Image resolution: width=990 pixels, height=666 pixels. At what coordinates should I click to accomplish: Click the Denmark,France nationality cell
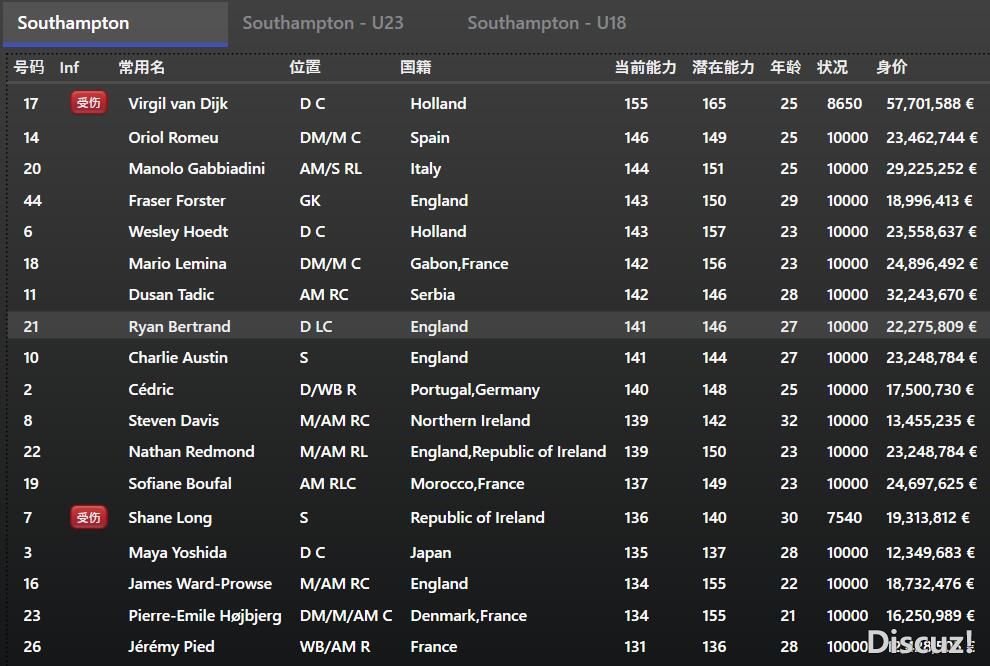coord(468,615)
